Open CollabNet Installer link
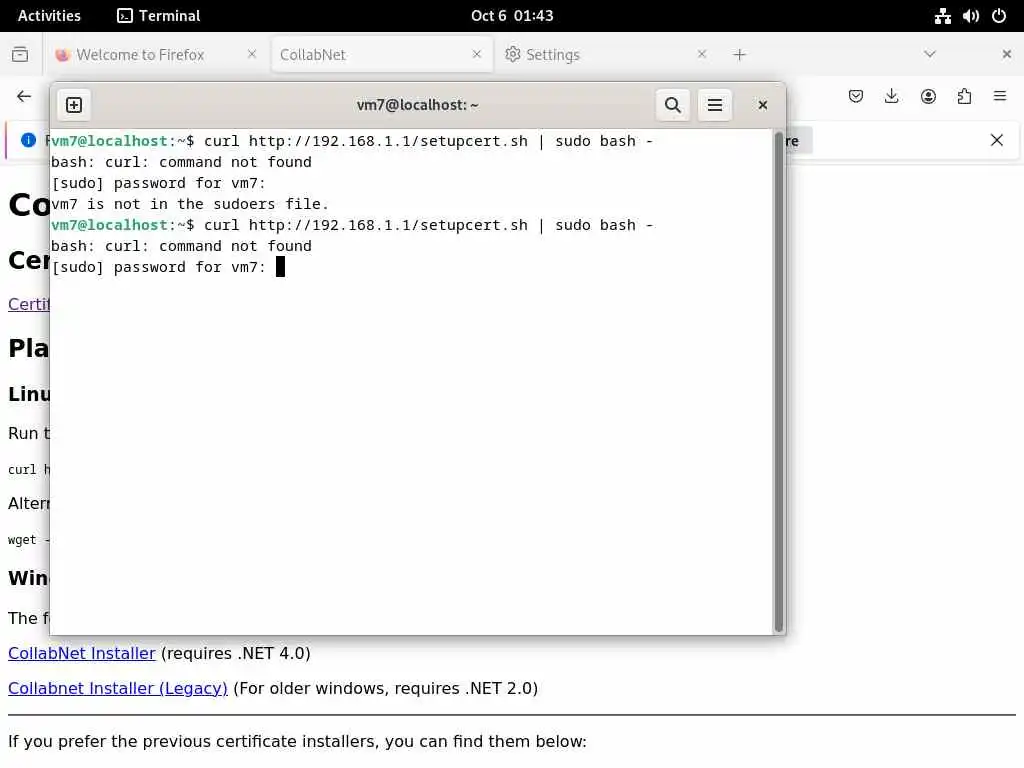The height and width of the screenshot is (768, 1024). [x=82, y=654]
